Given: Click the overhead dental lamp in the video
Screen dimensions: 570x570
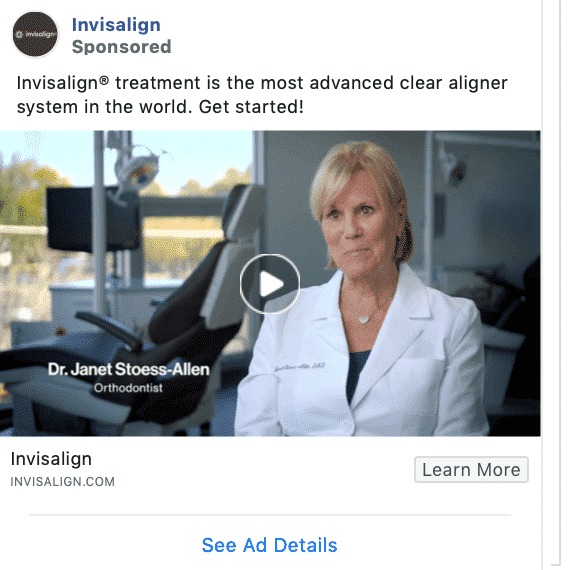Looking at the screenshot, I should click(138, 169).
